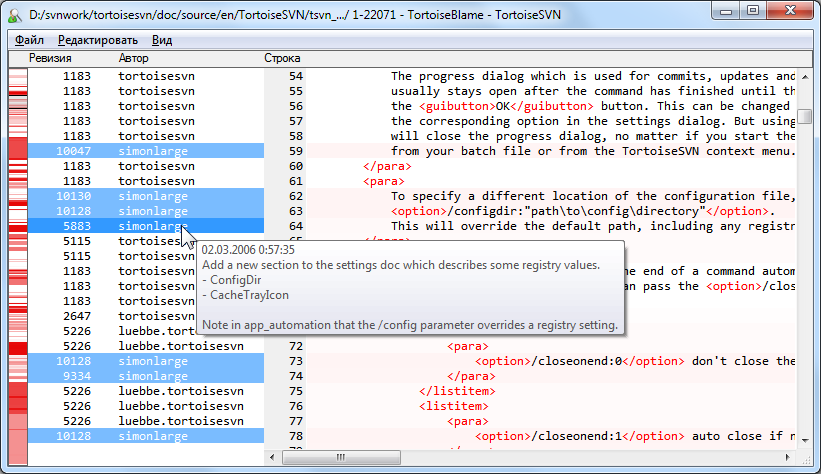Select revision 10130 row
The height and width of the screenshot is (474, 821).
pyautogui.click(x=146, y=196)
